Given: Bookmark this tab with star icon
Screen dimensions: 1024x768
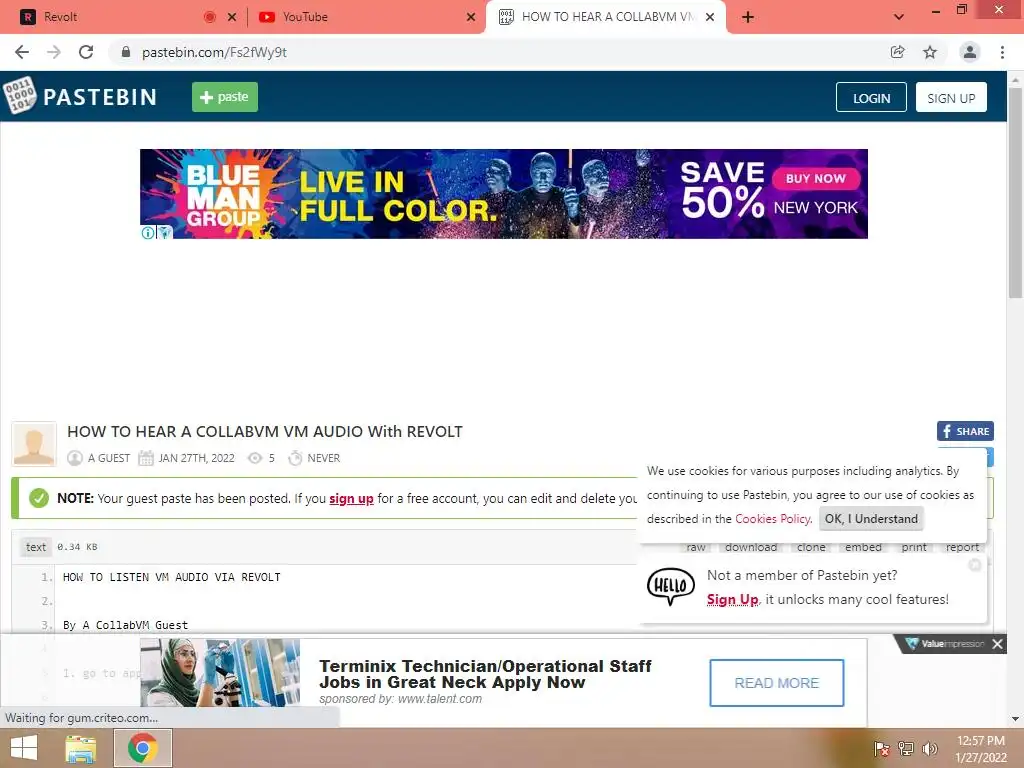Looking at the screenshot, I should click(x=930, y=52).
